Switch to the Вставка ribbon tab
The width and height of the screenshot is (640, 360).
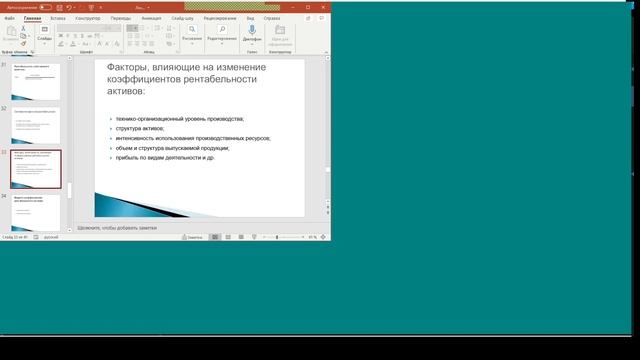58,18
